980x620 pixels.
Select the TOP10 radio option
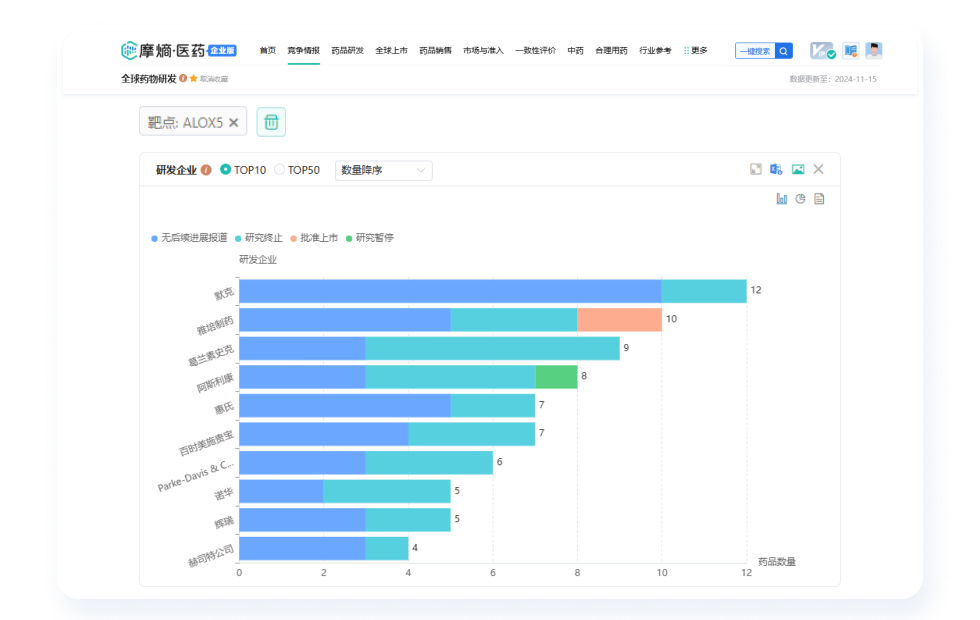[x=226, y=169]
